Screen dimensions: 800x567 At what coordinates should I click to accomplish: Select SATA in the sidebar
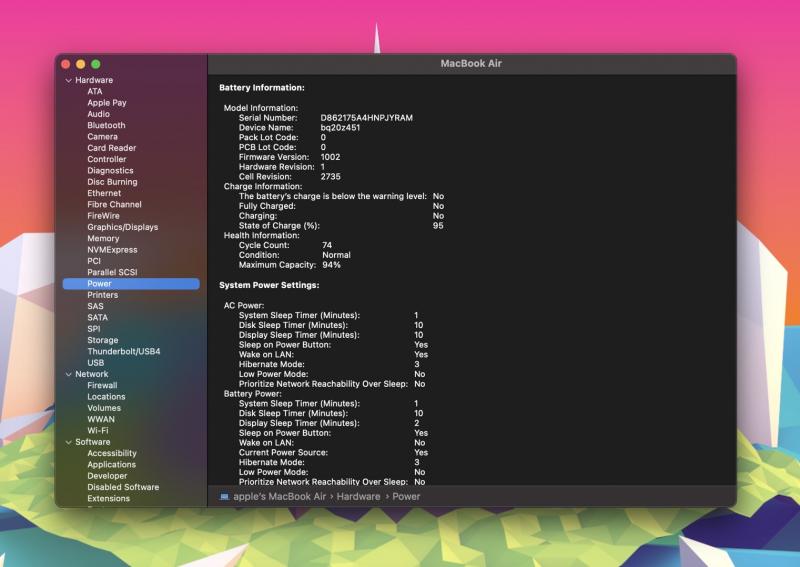coord(97,317)
